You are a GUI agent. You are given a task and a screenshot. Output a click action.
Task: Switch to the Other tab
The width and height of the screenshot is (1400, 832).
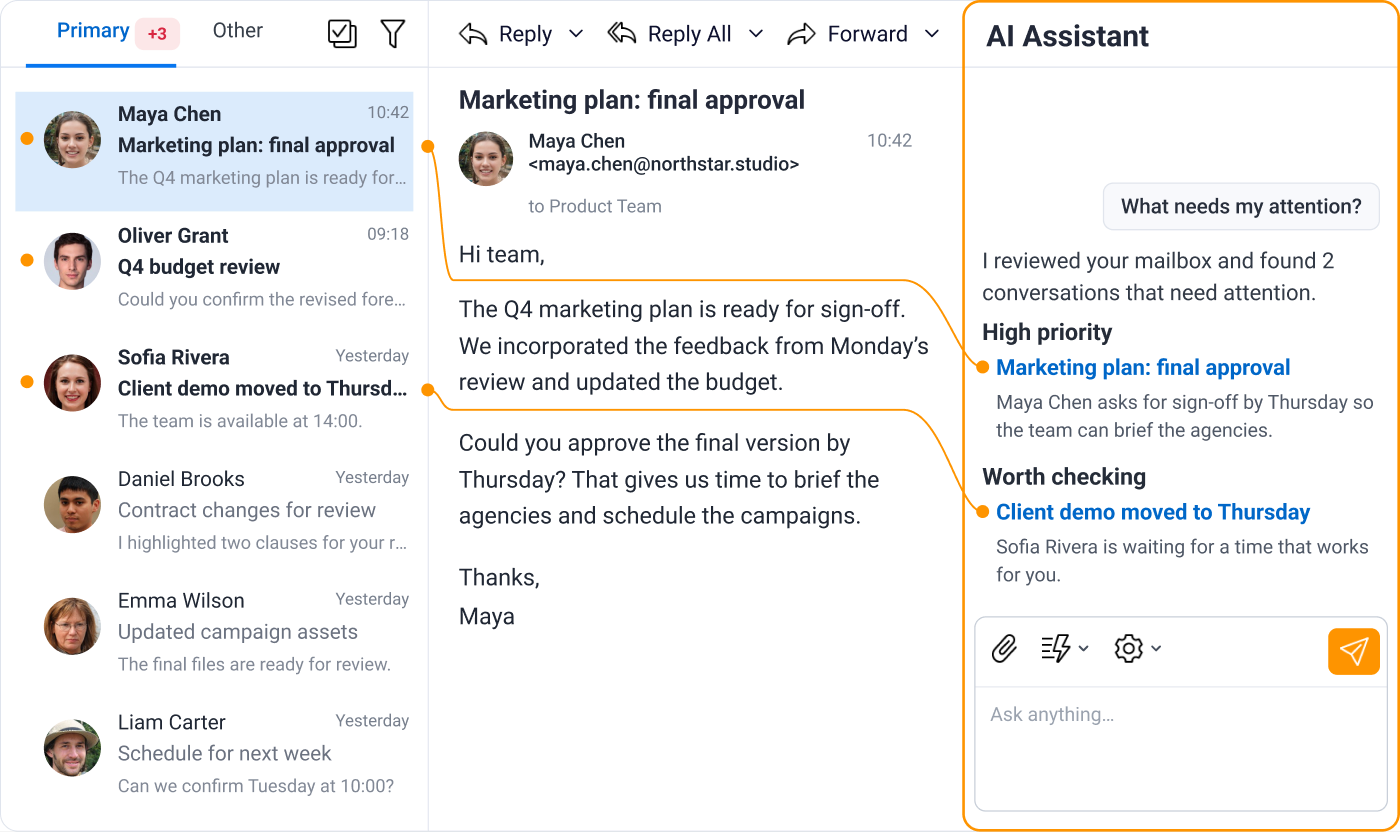(238, 31)
